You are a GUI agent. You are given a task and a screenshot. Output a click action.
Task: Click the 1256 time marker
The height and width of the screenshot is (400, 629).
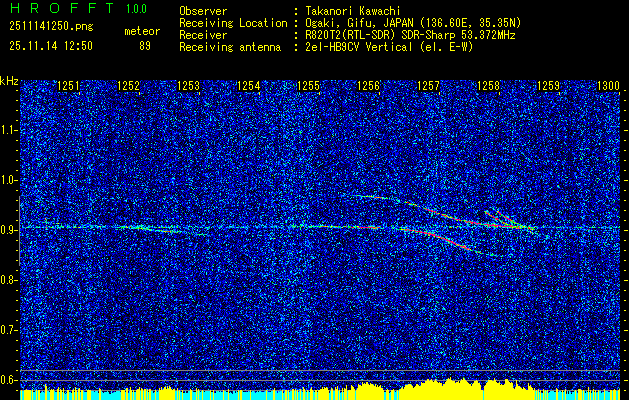tap(368, 85)
